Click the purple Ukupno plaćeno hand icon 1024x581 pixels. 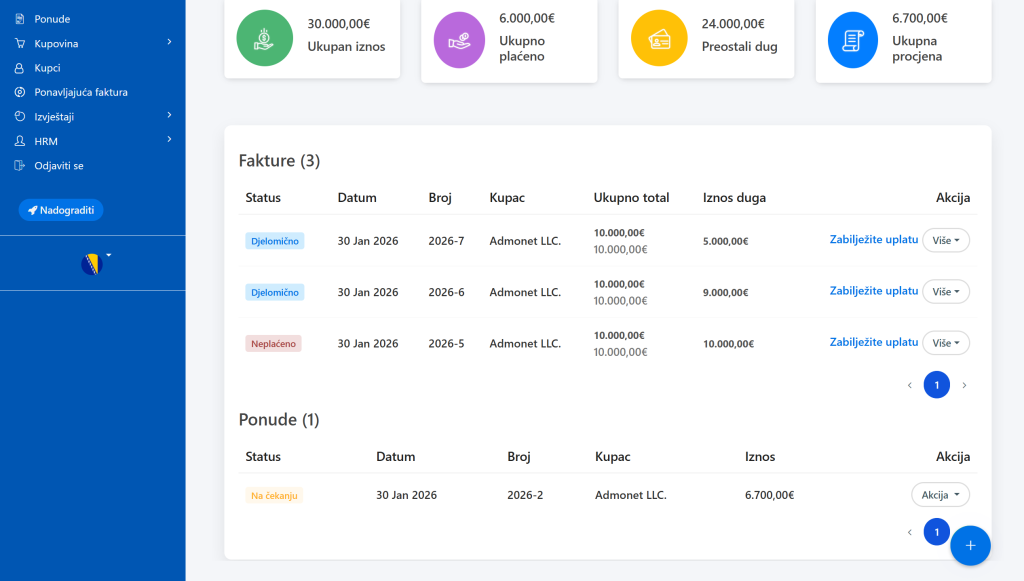coord(459,38)
